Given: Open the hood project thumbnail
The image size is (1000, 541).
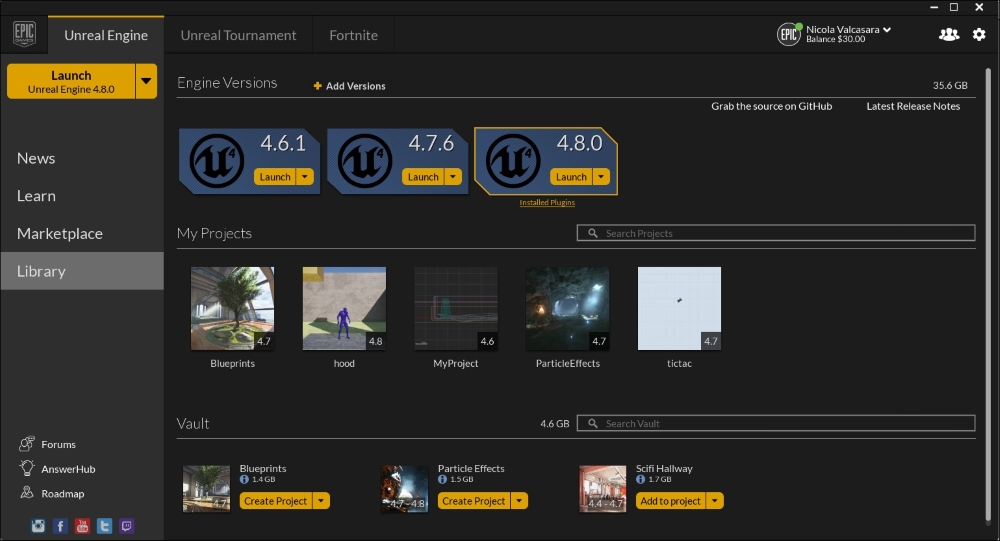Looking at the screenshot, I should click(344, 308).
